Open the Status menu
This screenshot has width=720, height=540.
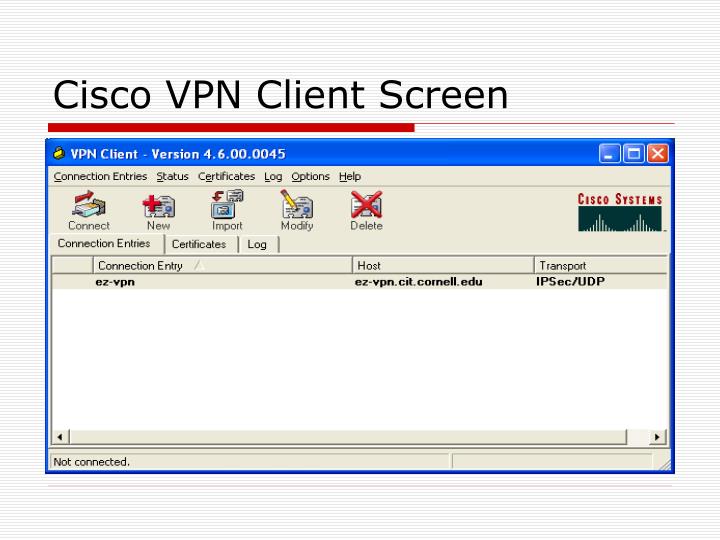pyautogui.click(x=172, y=176)
